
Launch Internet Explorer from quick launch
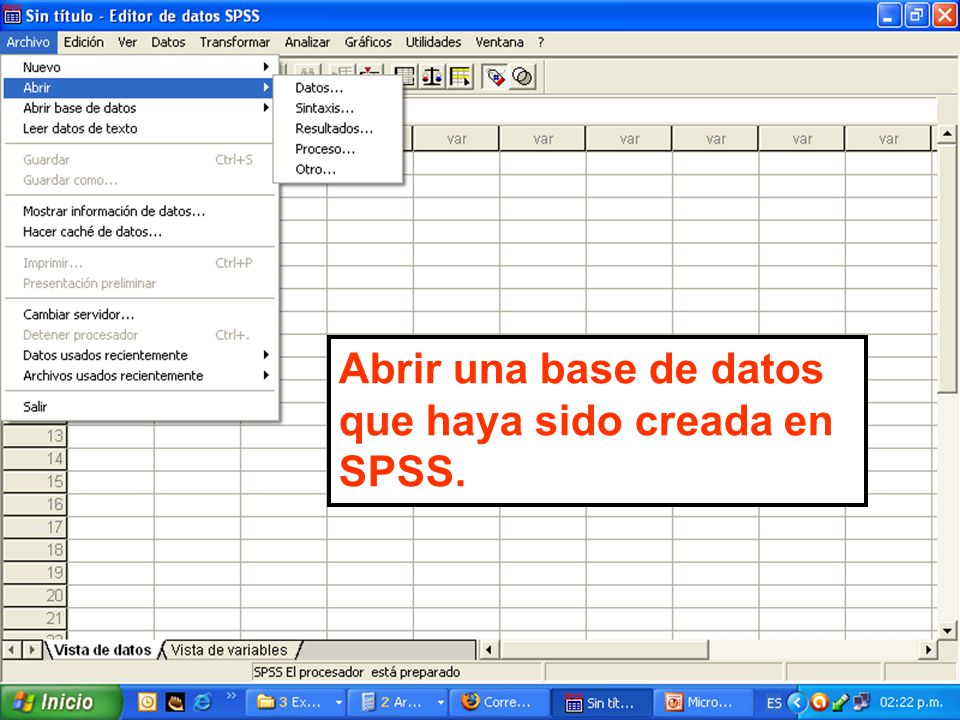point(202,702)
